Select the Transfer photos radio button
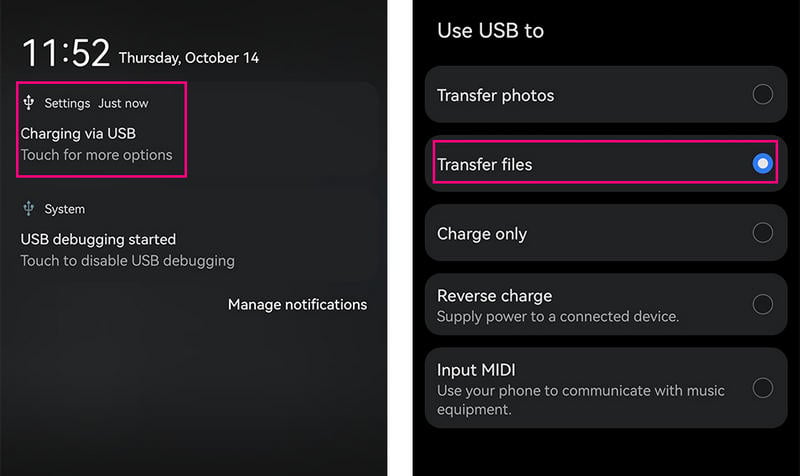The height and width of the screenshot is (476, 800). click(762, 95)
